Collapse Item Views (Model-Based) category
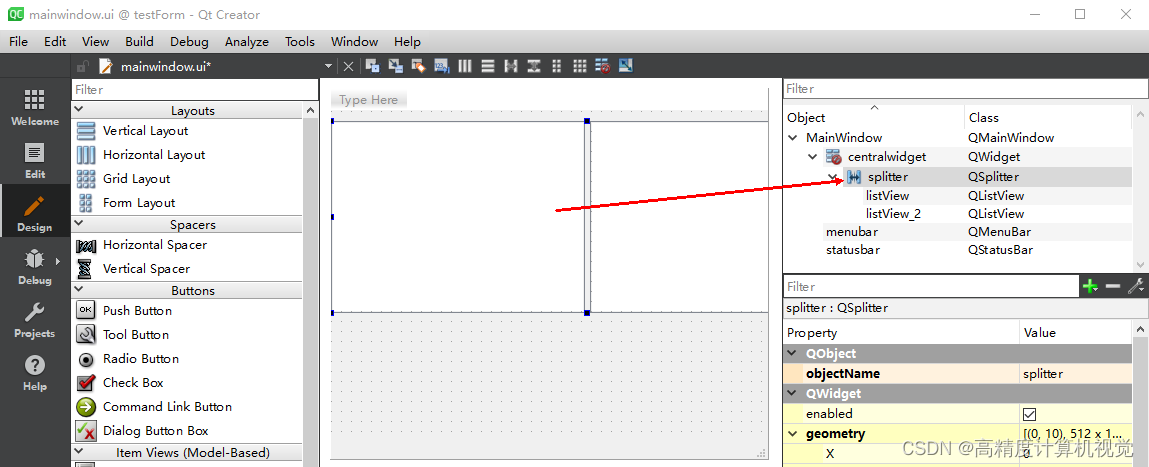 pos(79,452)
